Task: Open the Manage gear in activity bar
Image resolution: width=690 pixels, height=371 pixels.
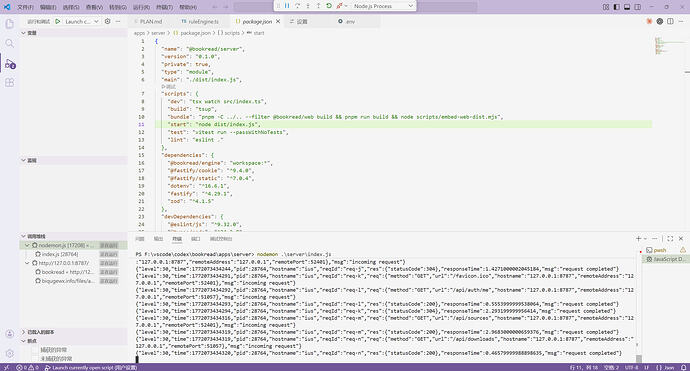Action: 9,353
